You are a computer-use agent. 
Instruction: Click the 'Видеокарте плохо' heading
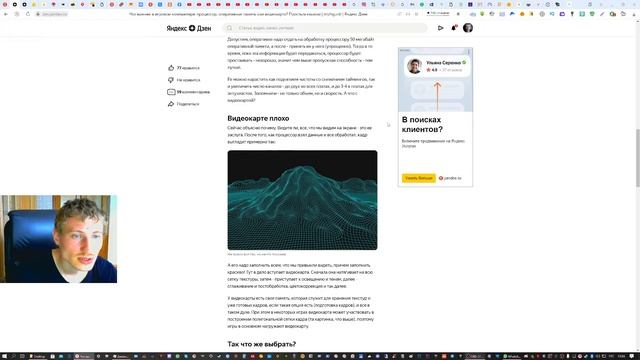pyautogui.click(x=258, y=118)
